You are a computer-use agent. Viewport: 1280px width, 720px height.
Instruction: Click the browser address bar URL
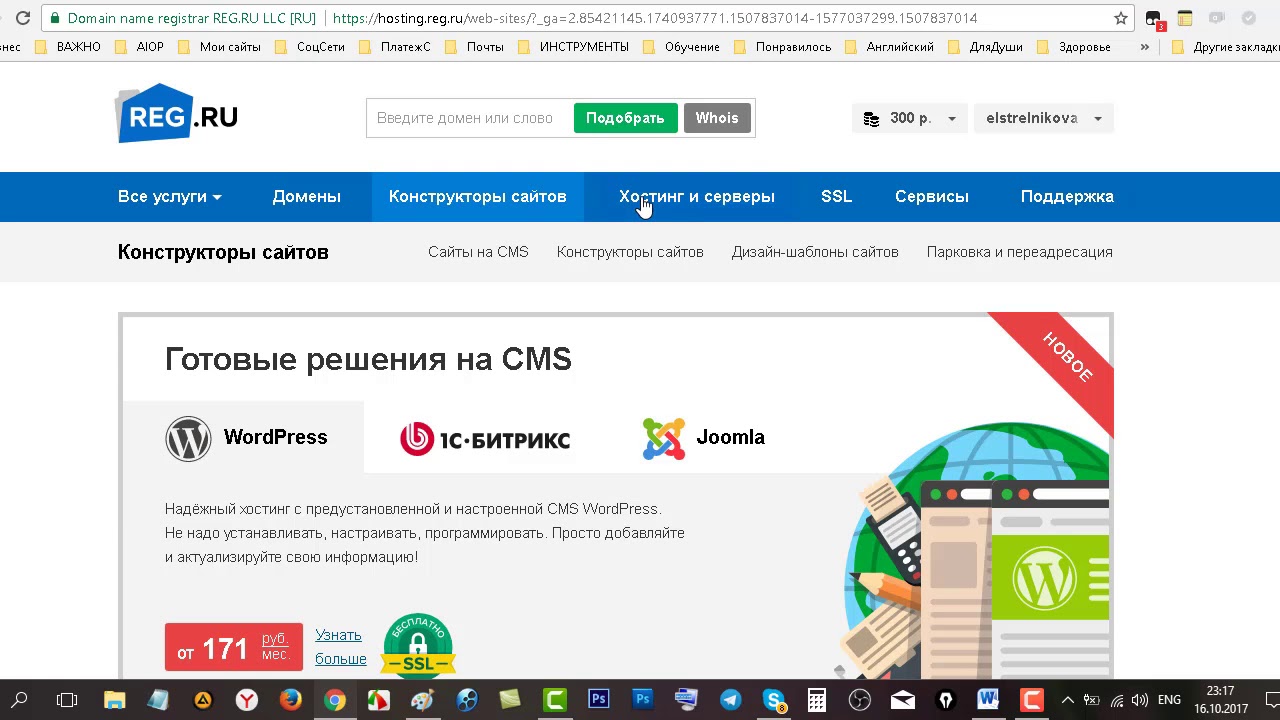(x=655, y=18)
